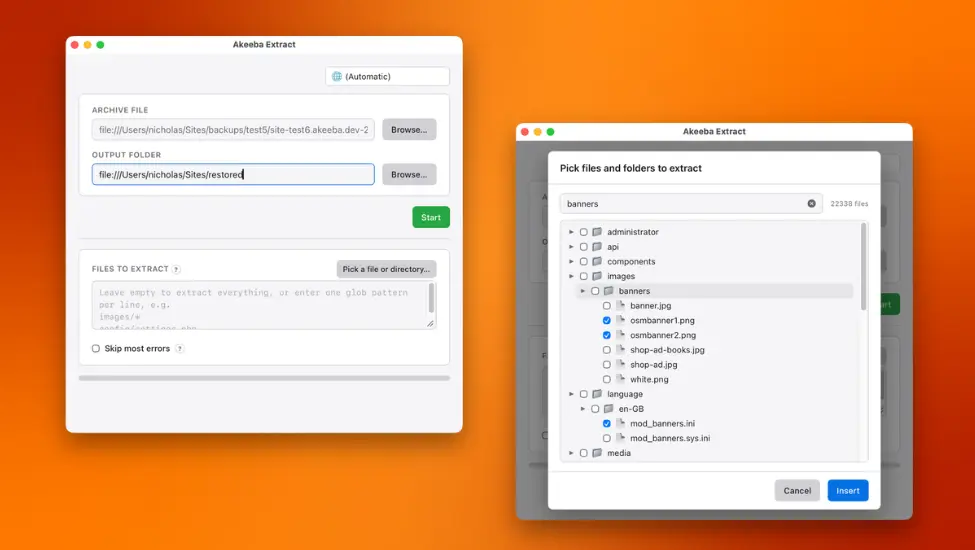Click Browse next to output folder
The height and width of the screenshot is (550, 975).
point(409,175)
